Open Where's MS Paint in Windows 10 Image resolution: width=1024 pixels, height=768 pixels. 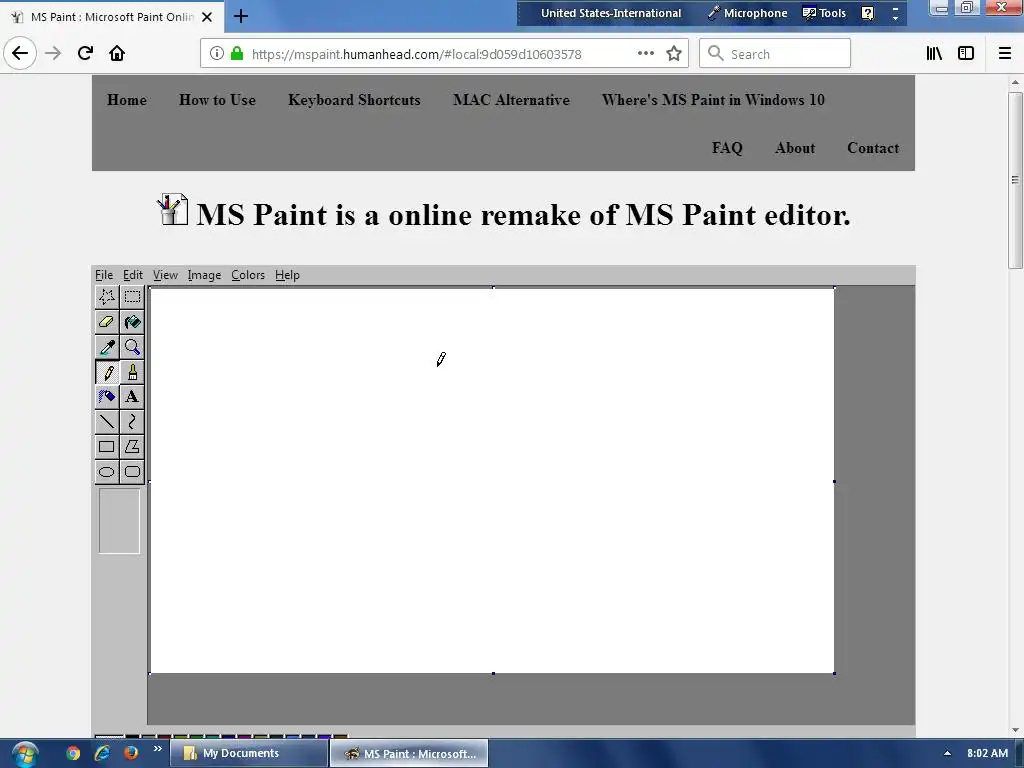tap(713, 100)
